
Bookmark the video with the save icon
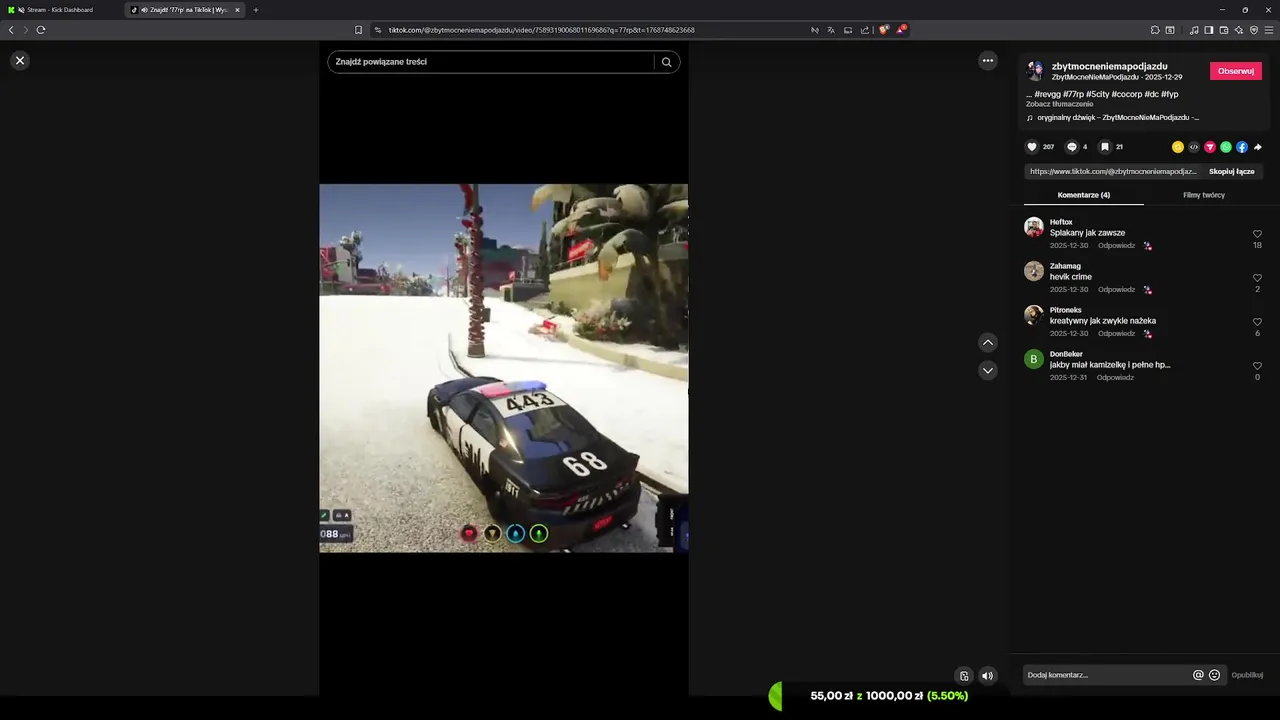pos(1105,147)
